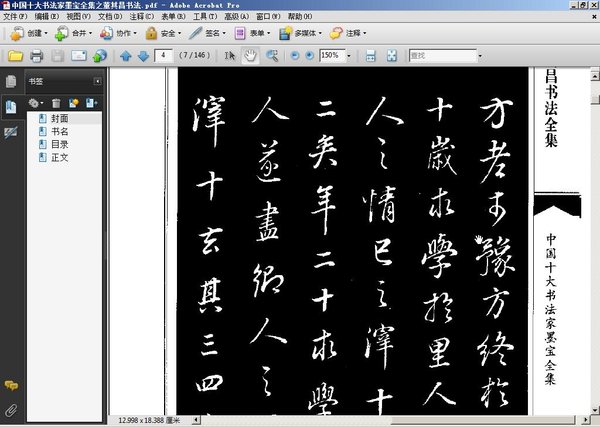Click the vertical scrollbar down arrow

pos(595,409)
